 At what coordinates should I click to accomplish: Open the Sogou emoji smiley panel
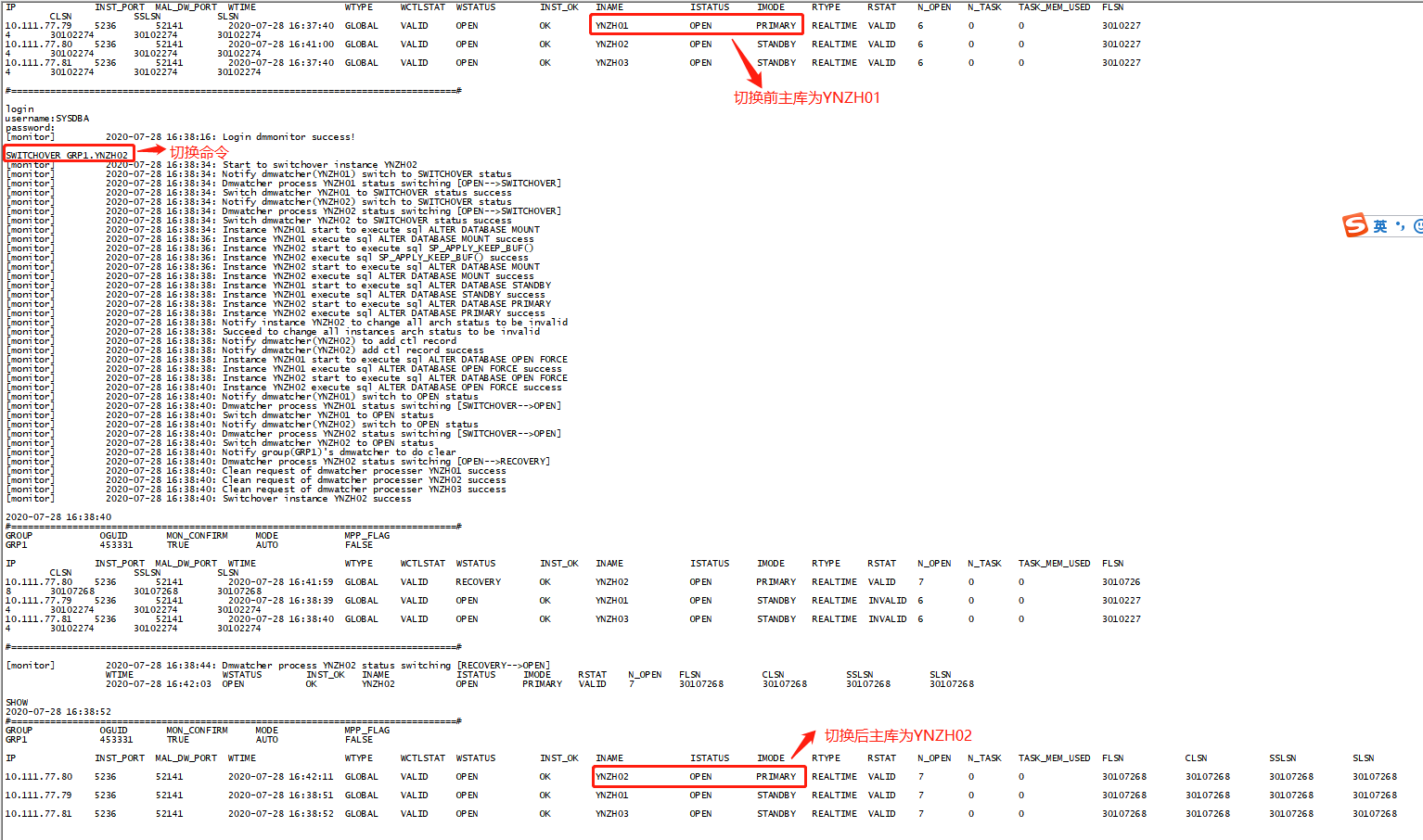1418,226
